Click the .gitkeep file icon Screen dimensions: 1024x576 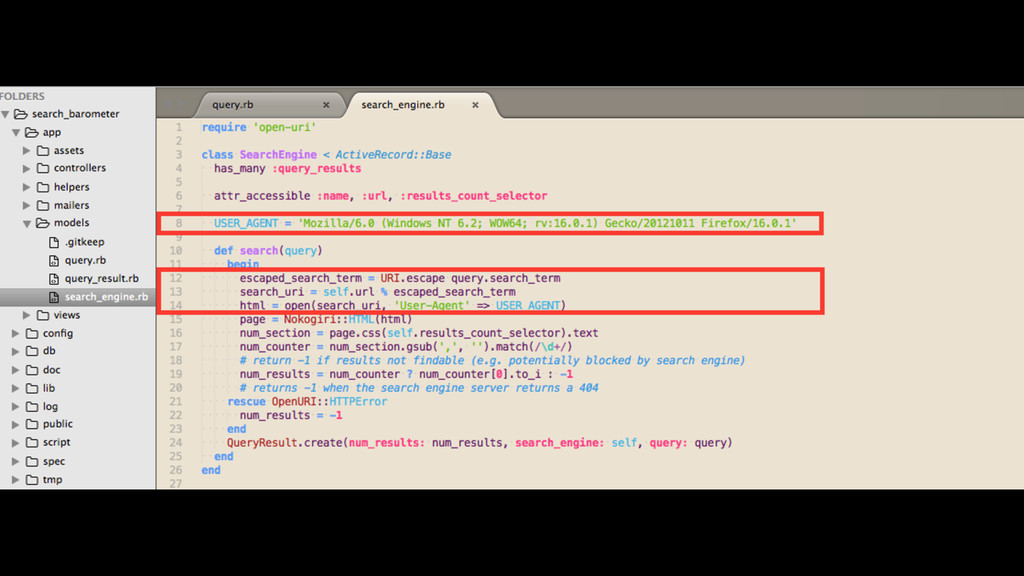(54, 242)
